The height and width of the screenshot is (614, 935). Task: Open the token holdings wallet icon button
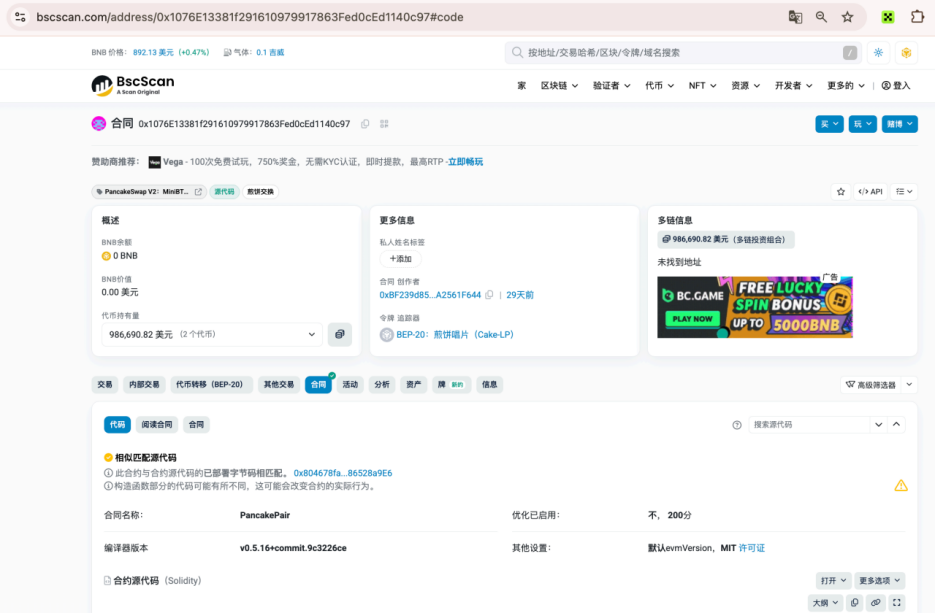(340, 334)
